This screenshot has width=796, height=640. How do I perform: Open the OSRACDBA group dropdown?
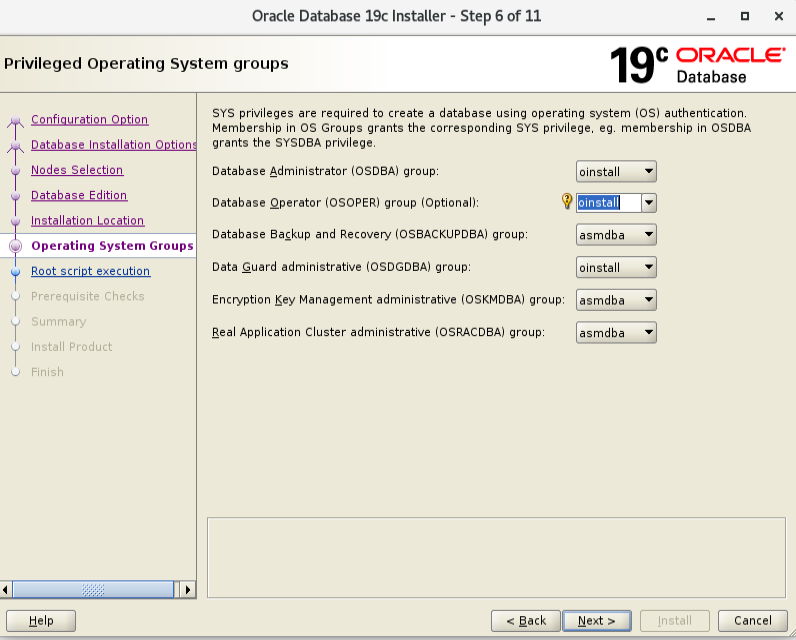pyautogui.click(x=616, y=332)
